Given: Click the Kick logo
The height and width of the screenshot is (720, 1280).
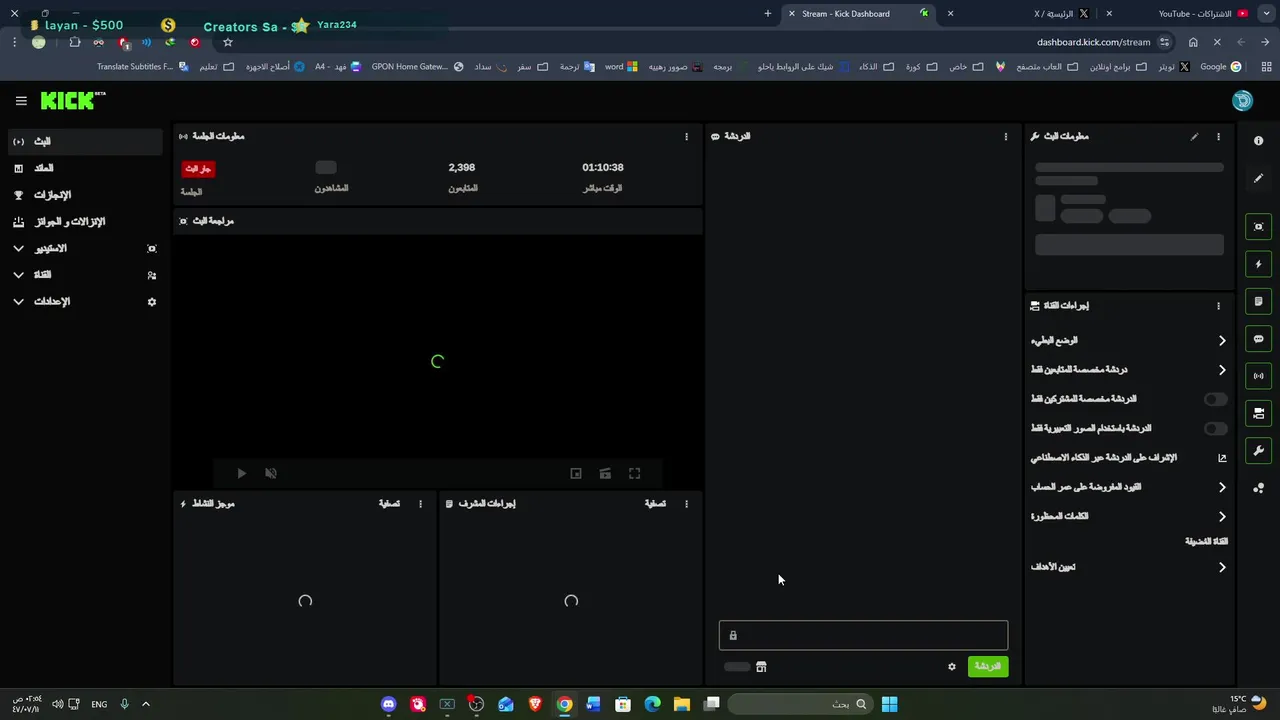Looking at the screenshot, I should [73, 100].
